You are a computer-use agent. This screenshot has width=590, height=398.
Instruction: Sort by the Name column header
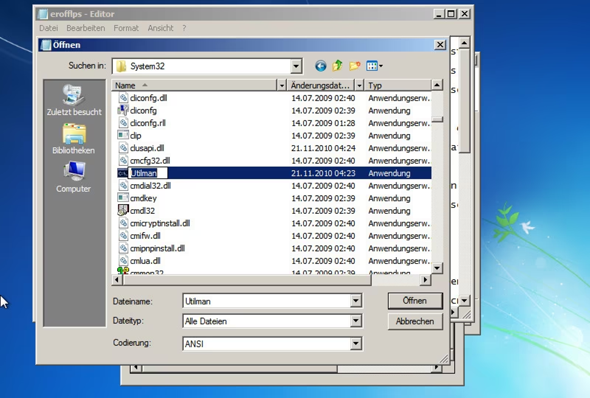(194, 85)
